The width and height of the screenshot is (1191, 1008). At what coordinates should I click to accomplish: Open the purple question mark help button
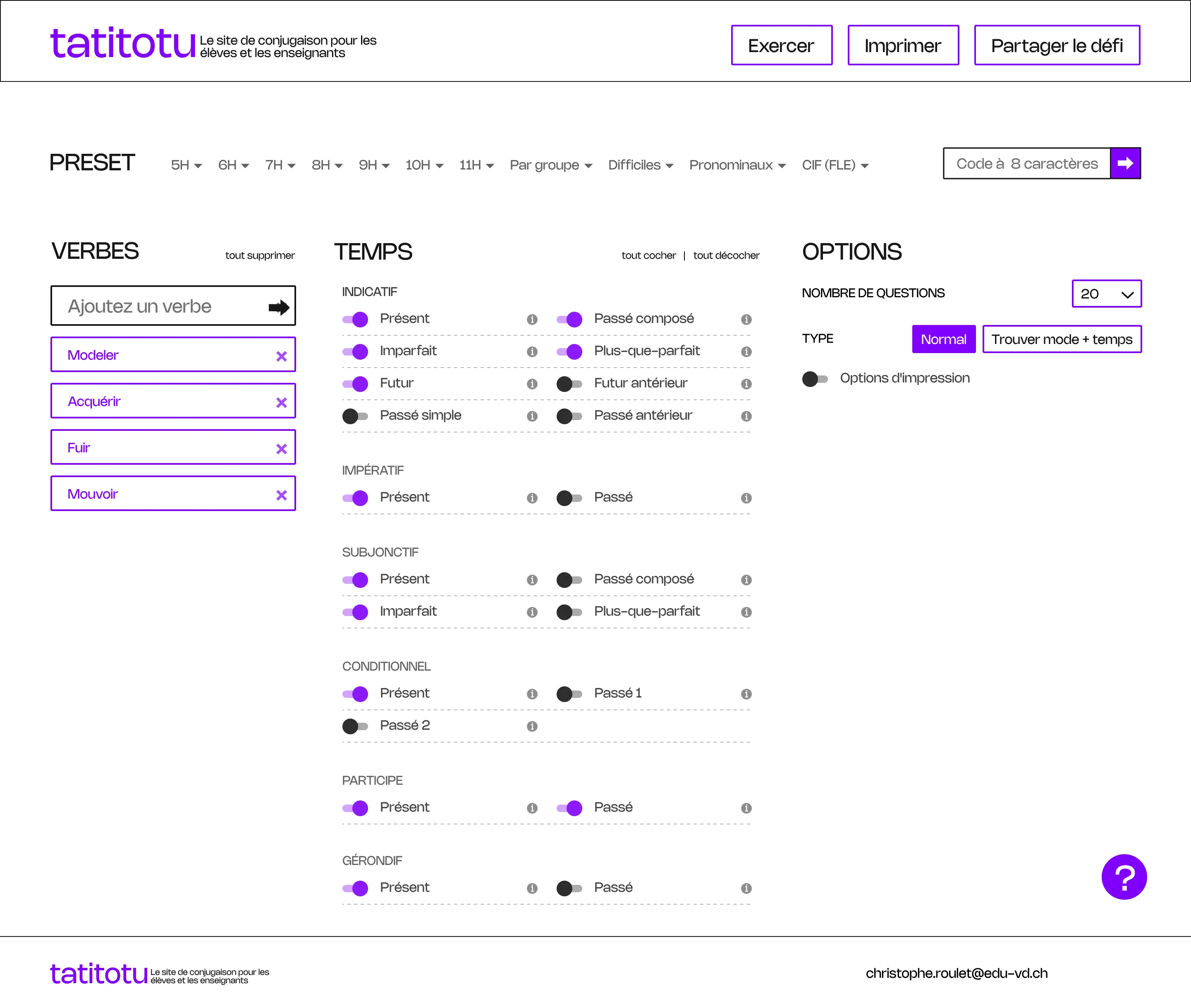click(x=1124, y=877)
